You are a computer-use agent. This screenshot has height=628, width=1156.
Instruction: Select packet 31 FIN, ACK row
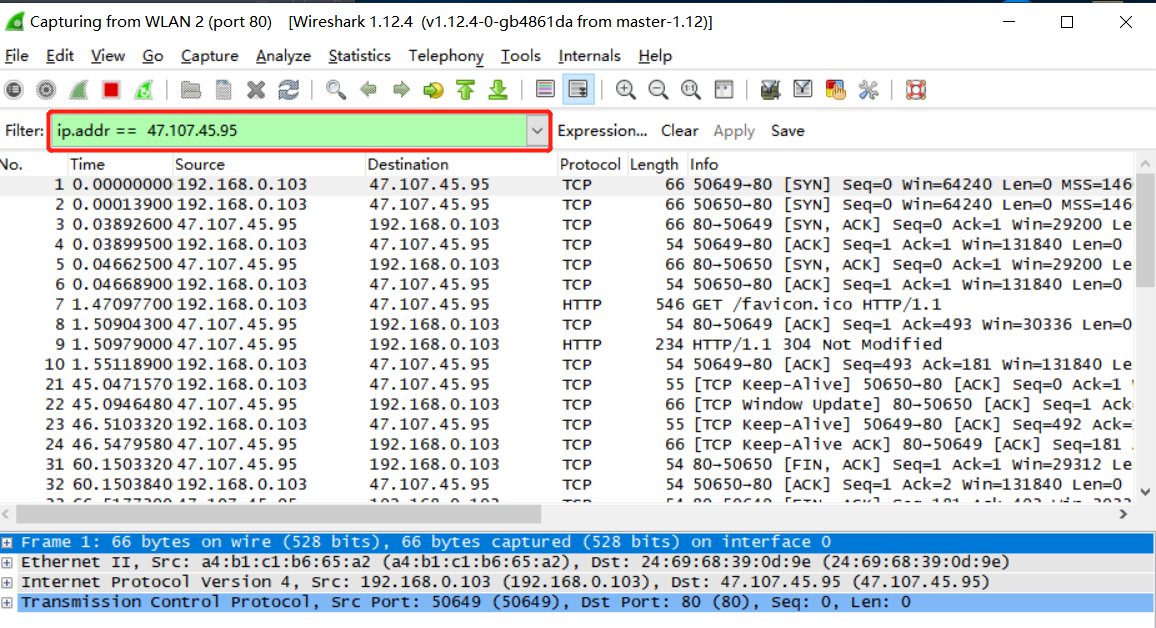click(x=566, y=464)
